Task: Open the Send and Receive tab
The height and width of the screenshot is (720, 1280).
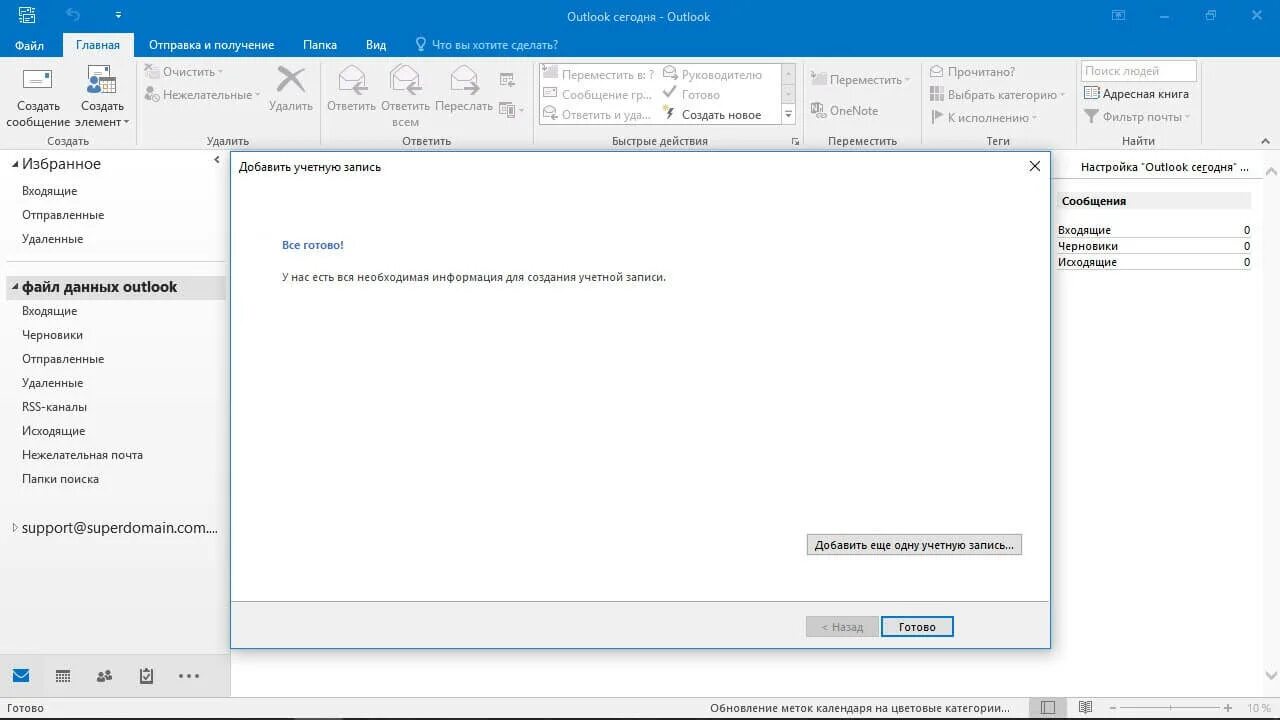Action: point(211,45)
